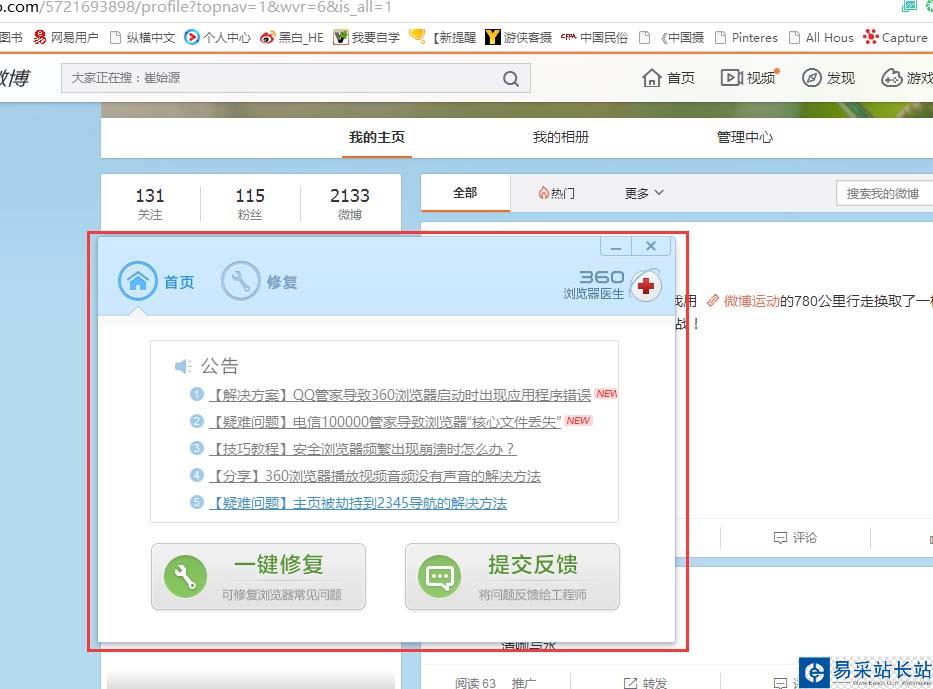Open the All Hous bookmark
This screenshot has height=689, width=933.
(x=821, y=37)
